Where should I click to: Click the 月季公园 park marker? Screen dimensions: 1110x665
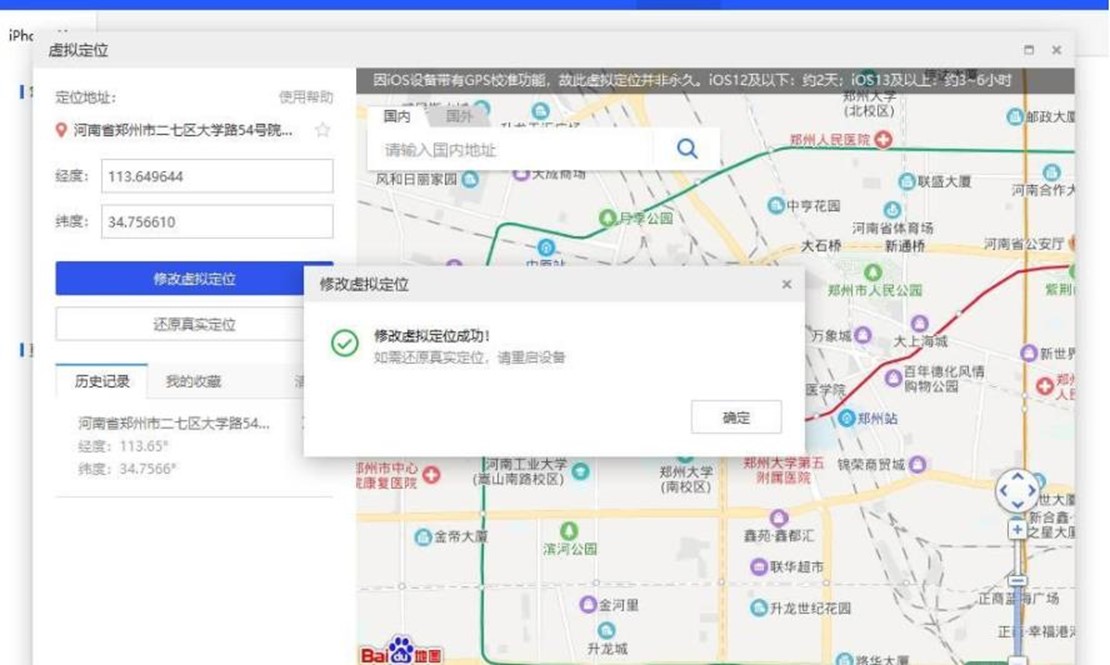point(607,217)
